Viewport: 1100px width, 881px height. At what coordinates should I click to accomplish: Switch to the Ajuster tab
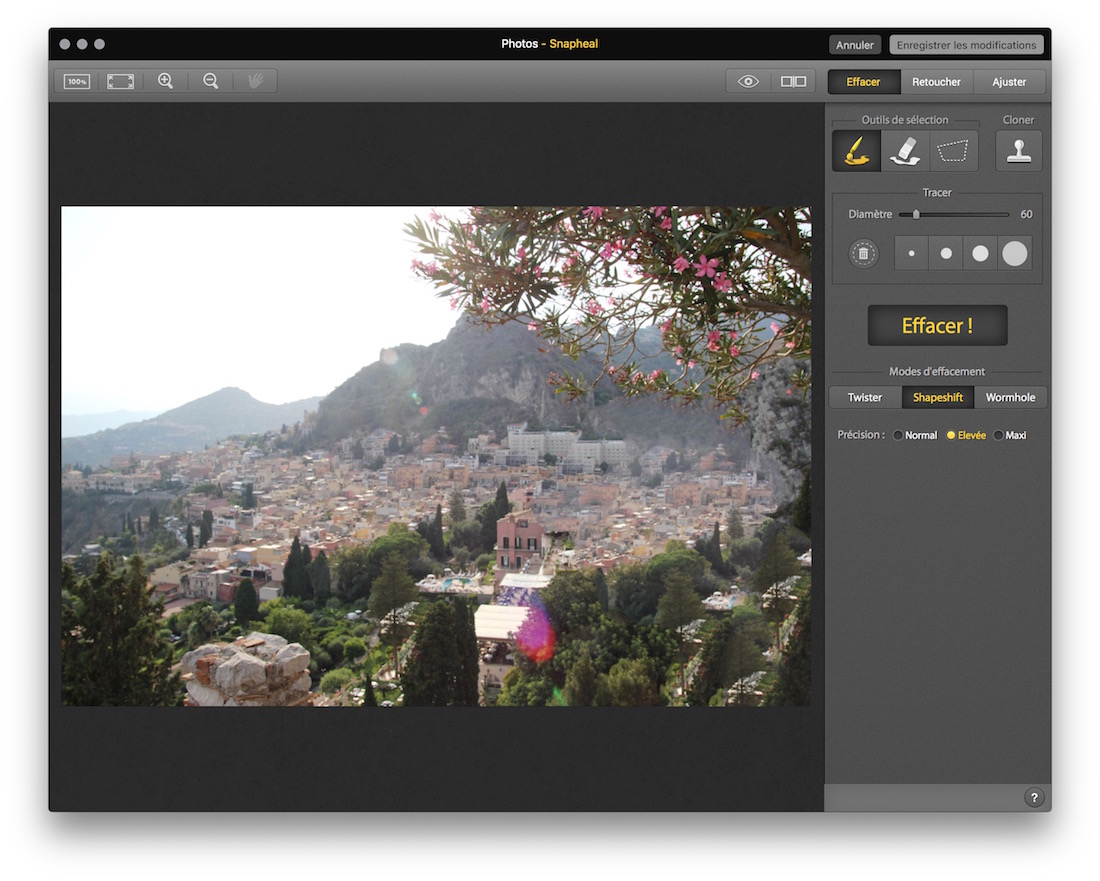point(1009,82)
